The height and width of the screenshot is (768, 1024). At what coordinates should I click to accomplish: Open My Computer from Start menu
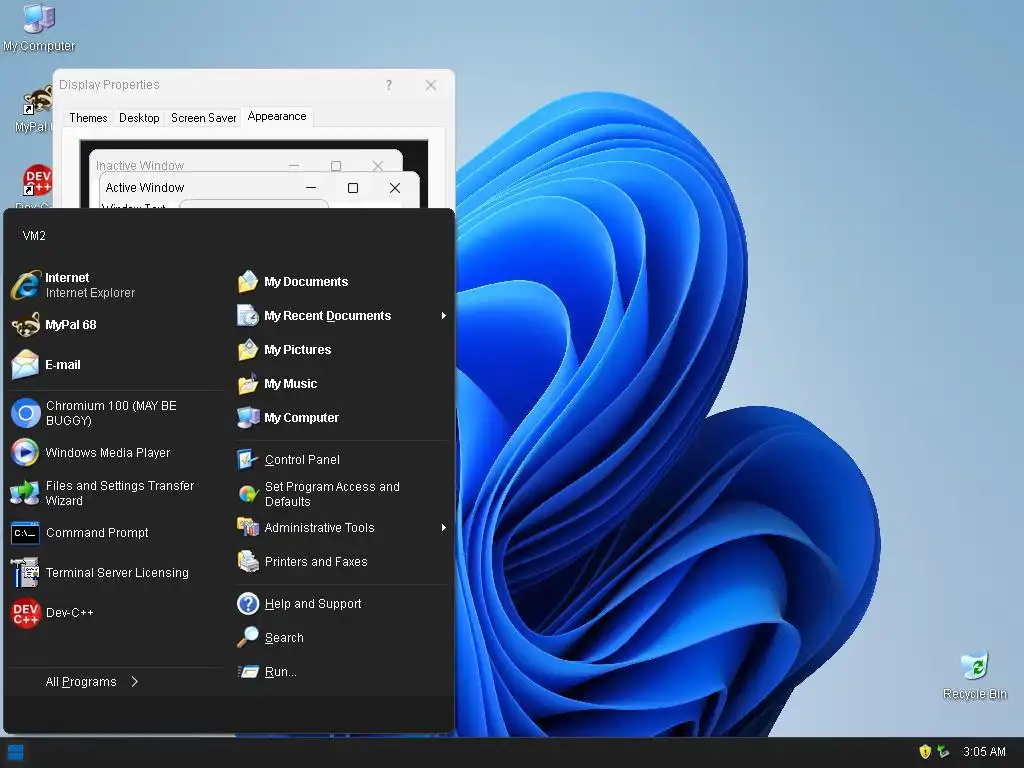pos(342,417)
